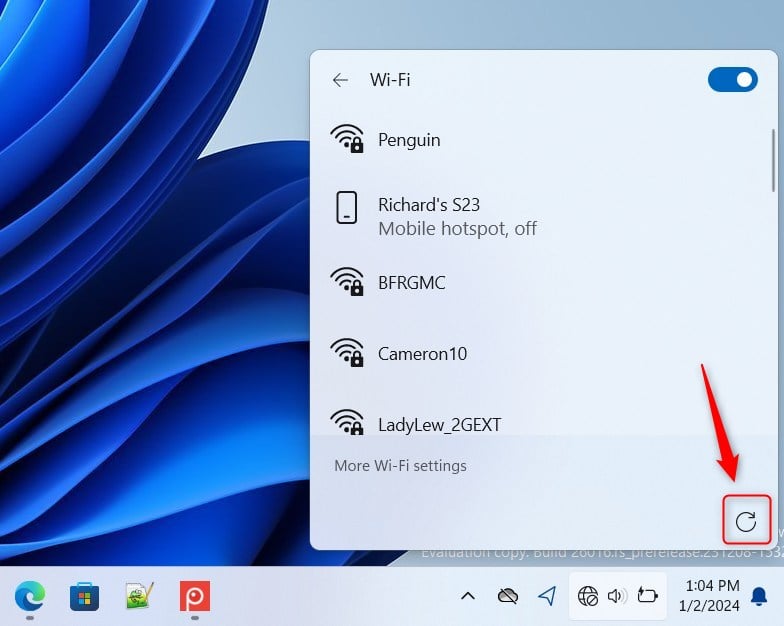Image resolution: width=784 pixels, height=626 pixels.
Task: Open More Wi-Fi settings
Action: [400, 466]
